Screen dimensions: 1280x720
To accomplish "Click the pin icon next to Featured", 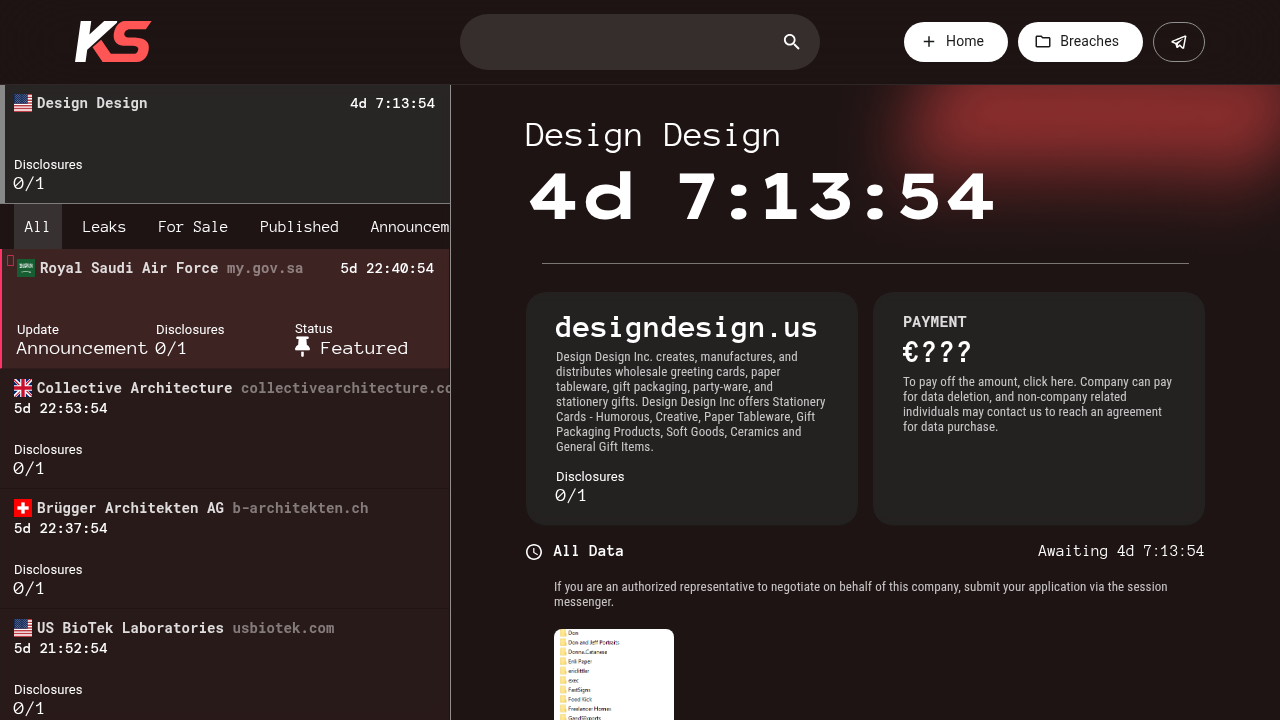I will pos(303,347).
